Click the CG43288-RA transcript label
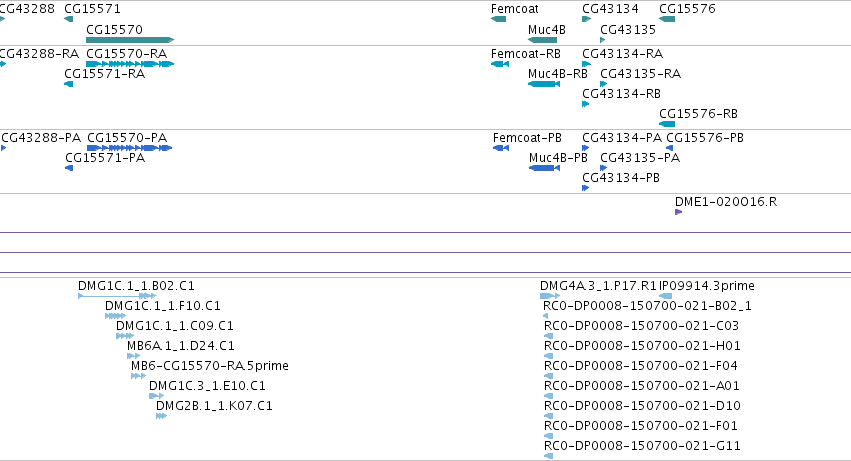Screen dimensions: 851x461 point(39,54)
